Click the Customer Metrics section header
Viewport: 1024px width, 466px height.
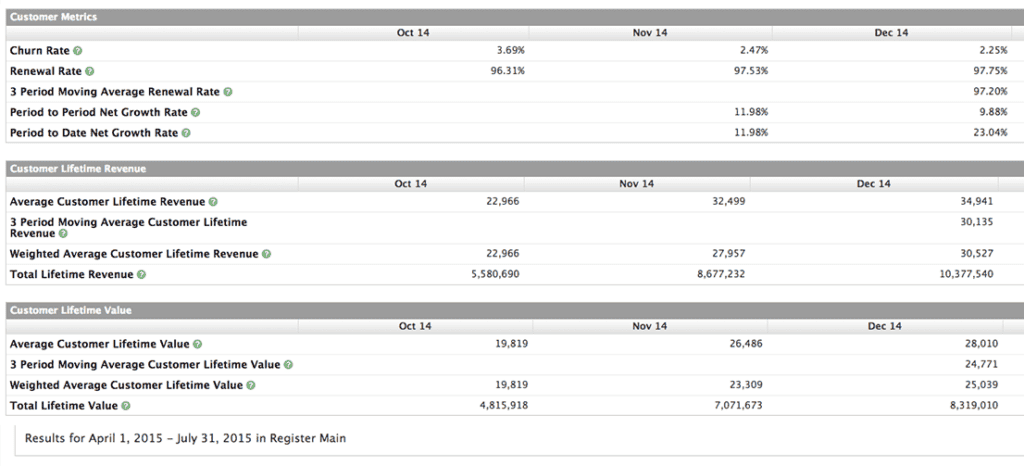[x=53, y=18]
